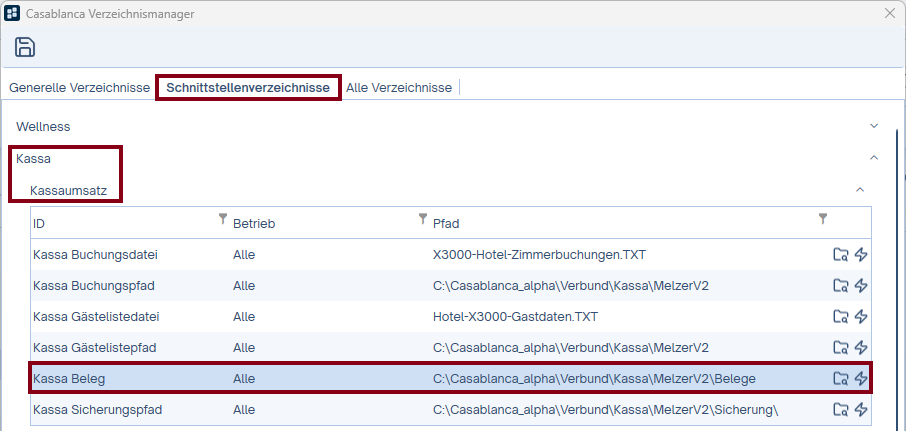The height and width of the screenshot is (431, 906).
Task: Click the path ending in MelzerV2\Sicherung\
Action: [606, 410]
